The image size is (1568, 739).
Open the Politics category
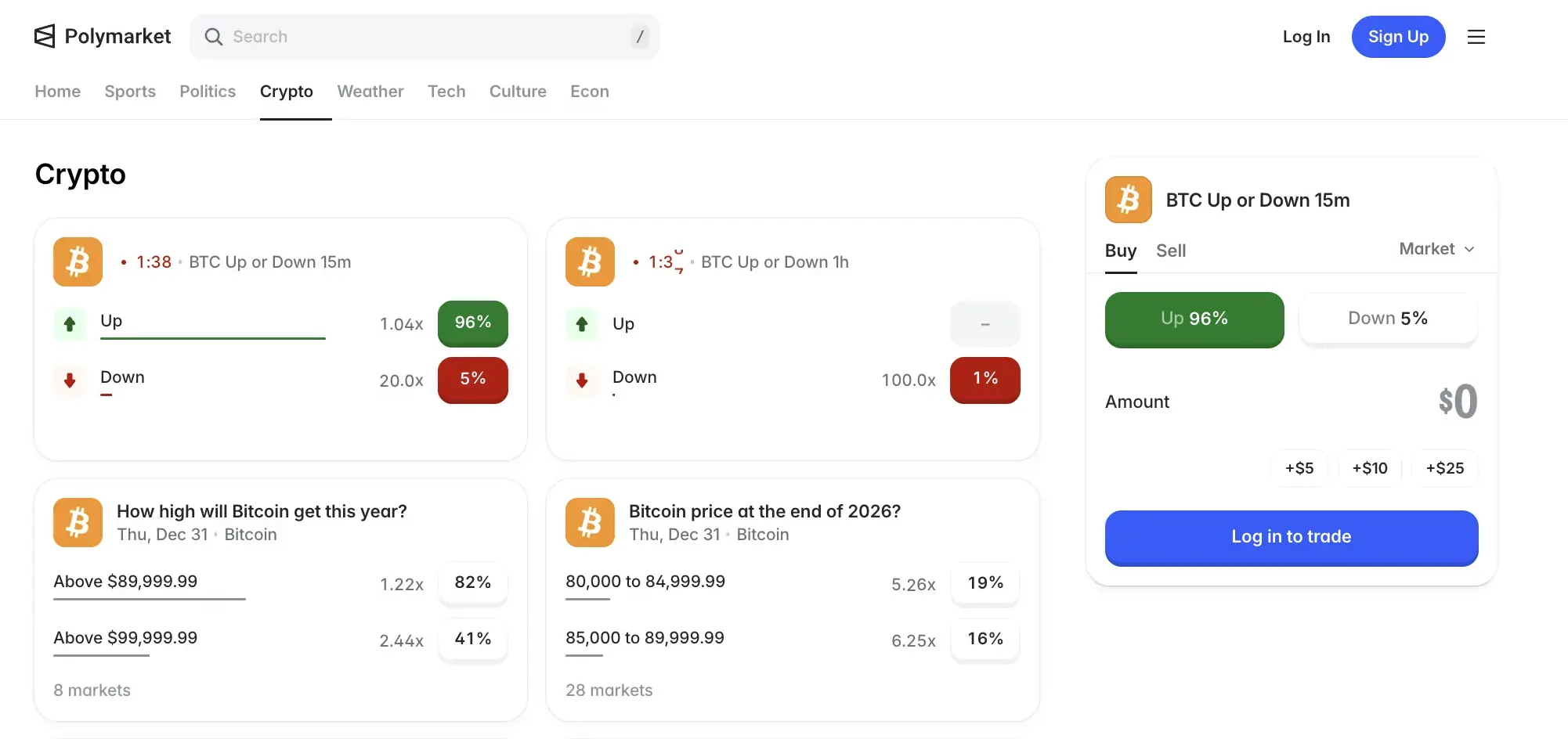[208, 92]
